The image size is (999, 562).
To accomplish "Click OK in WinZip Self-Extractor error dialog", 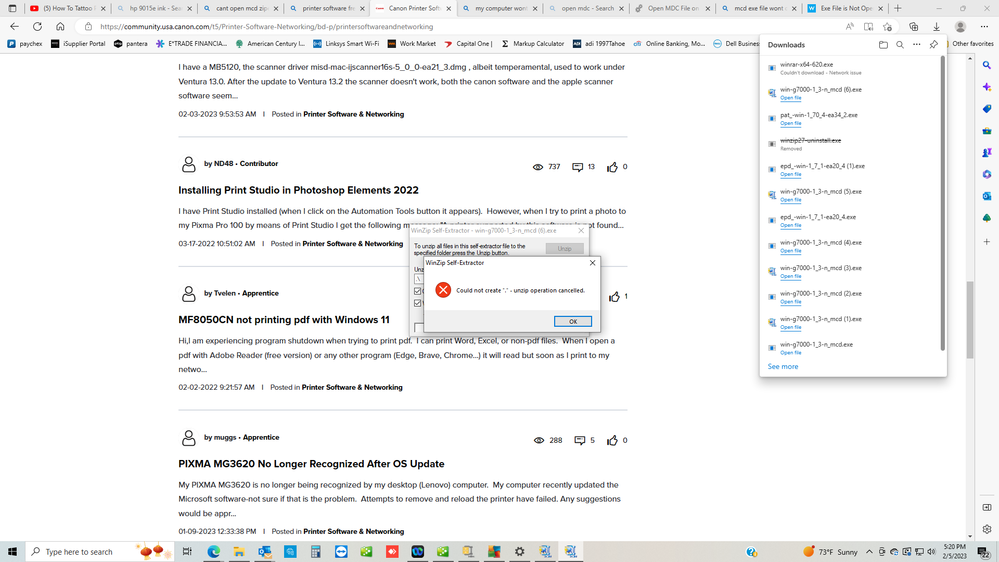I will (572, 321).
